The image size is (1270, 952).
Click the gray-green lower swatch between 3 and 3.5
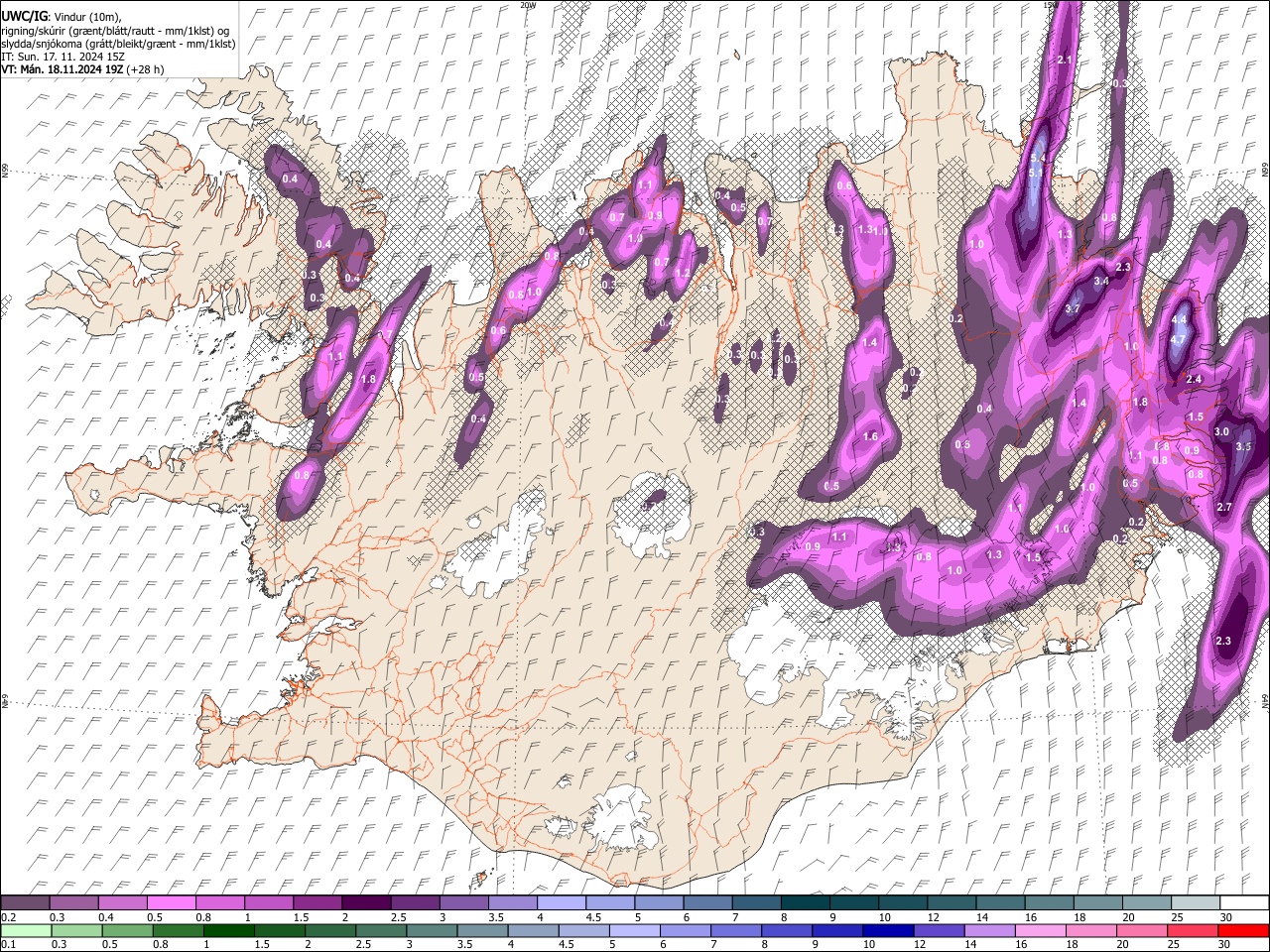tap(433, 930)
